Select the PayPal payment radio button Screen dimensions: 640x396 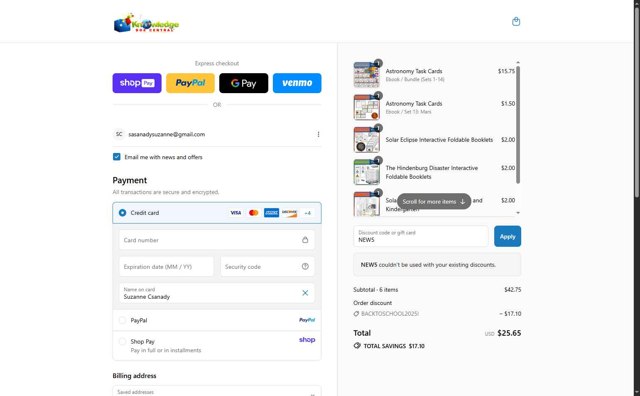pyautogui.click(x=122, y=320)
